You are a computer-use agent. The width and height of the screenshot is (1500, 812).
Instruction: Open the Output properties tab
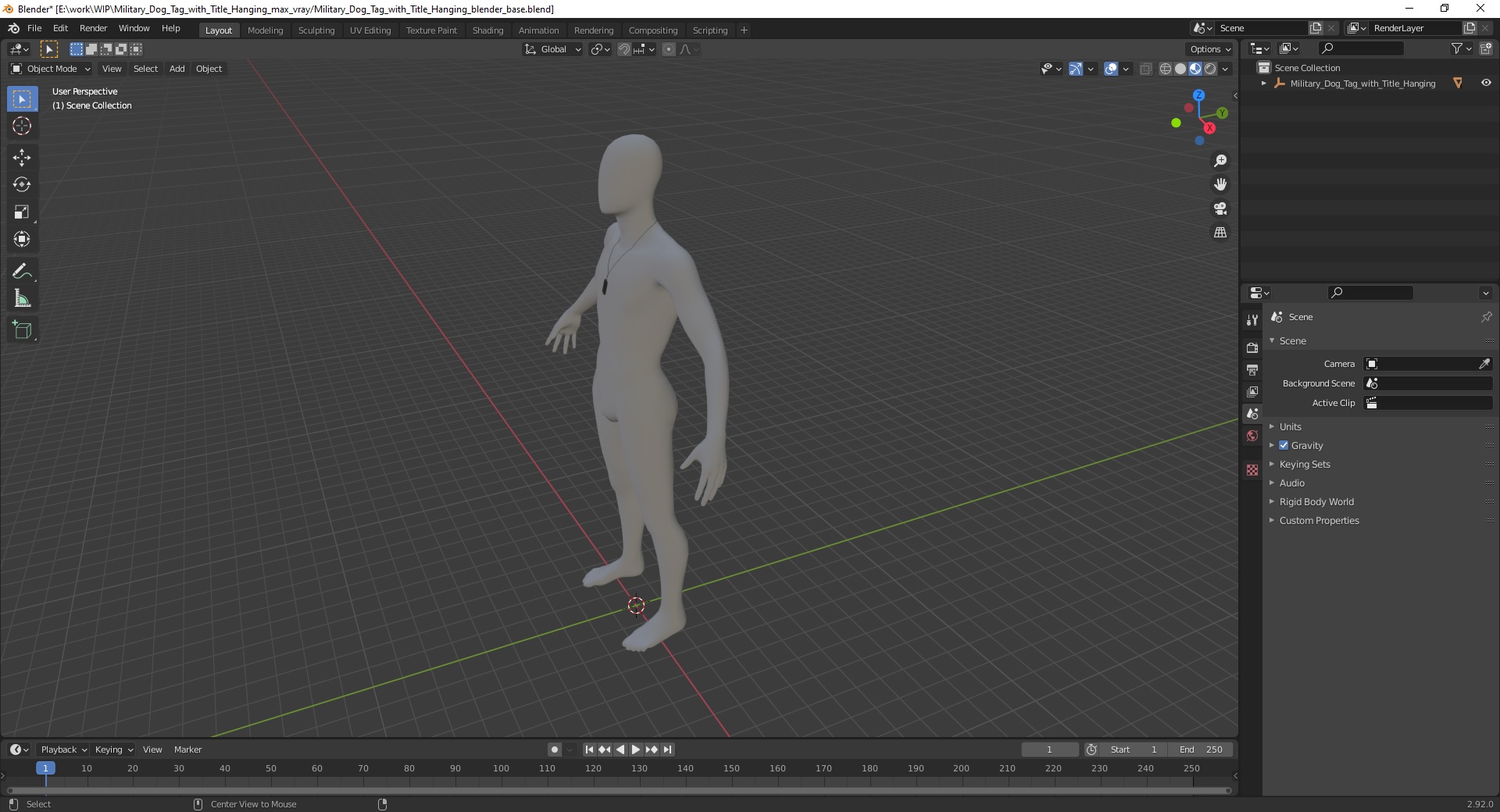tap(1252, 369)
